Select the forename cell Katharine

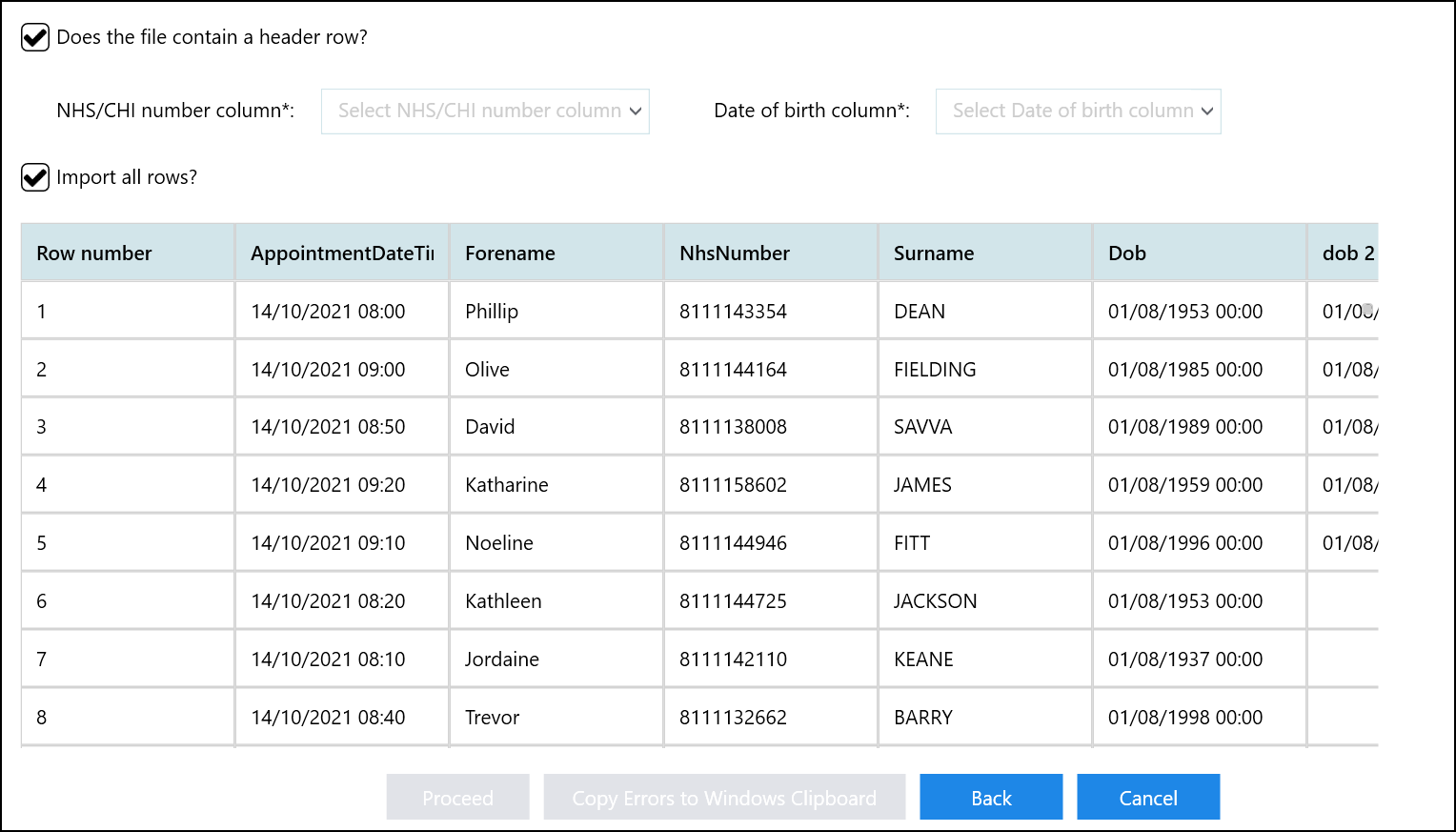click(x=506, y=485)
